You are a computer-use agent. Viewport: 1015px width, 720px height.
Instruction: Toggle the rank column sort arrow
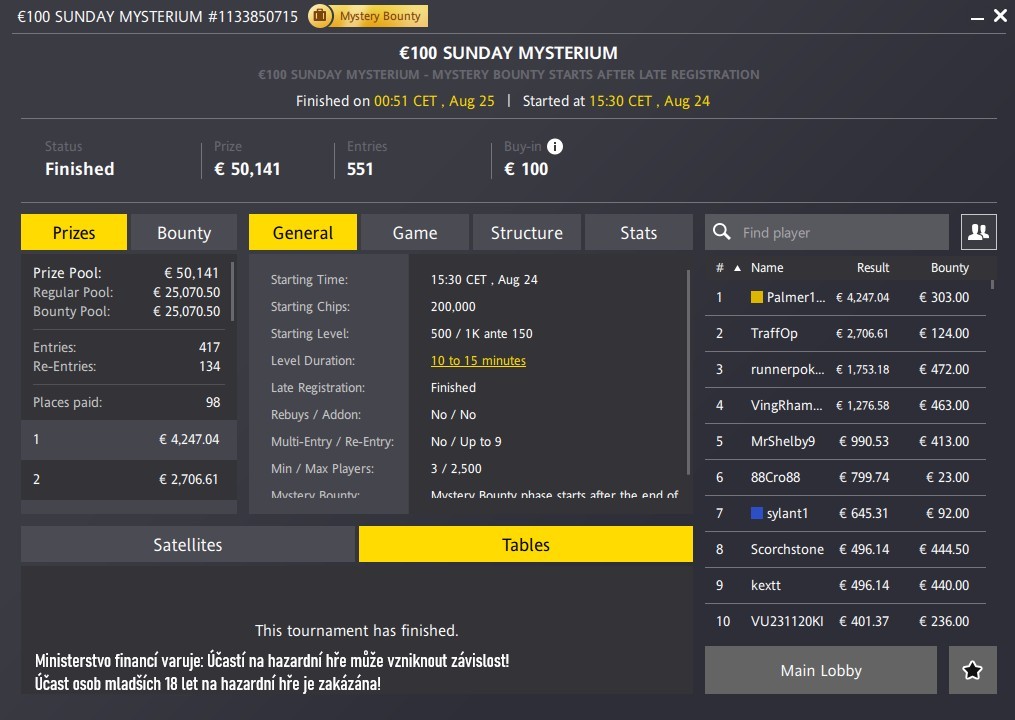(x=737, y=267)
